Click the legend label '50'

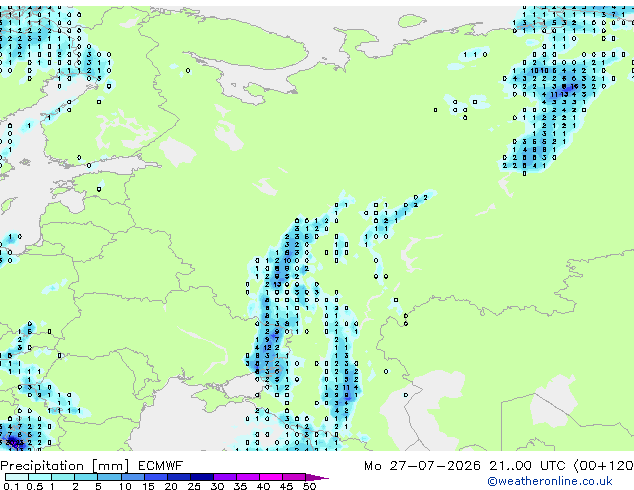[309, 486]
